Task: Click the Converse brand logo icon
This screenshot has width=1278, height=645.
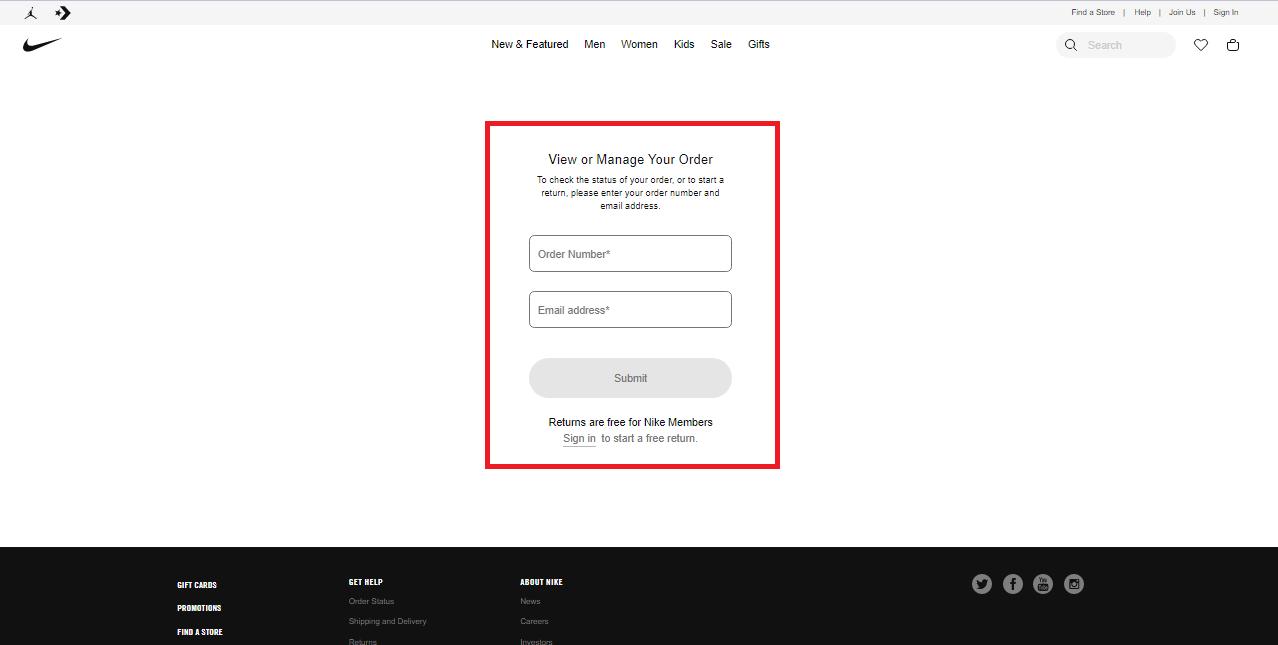Action: [63, 13]
